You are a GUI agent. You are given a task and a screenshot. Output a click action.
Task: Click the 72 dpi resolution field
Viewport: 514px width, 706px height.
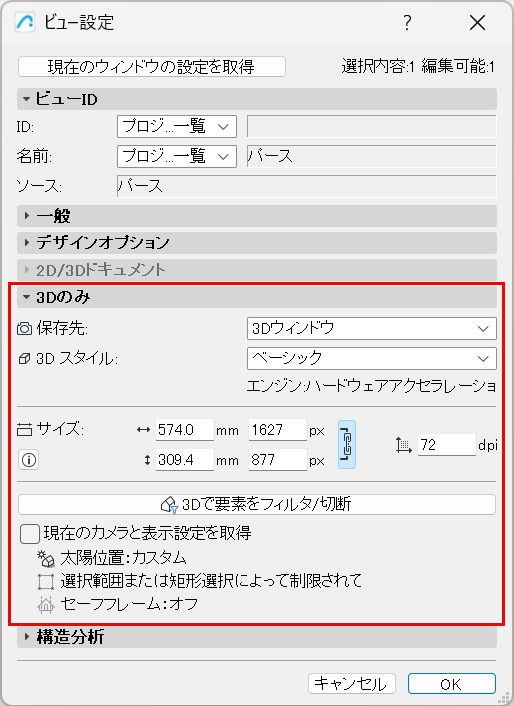pyautogui.click(x=446, y=445)
